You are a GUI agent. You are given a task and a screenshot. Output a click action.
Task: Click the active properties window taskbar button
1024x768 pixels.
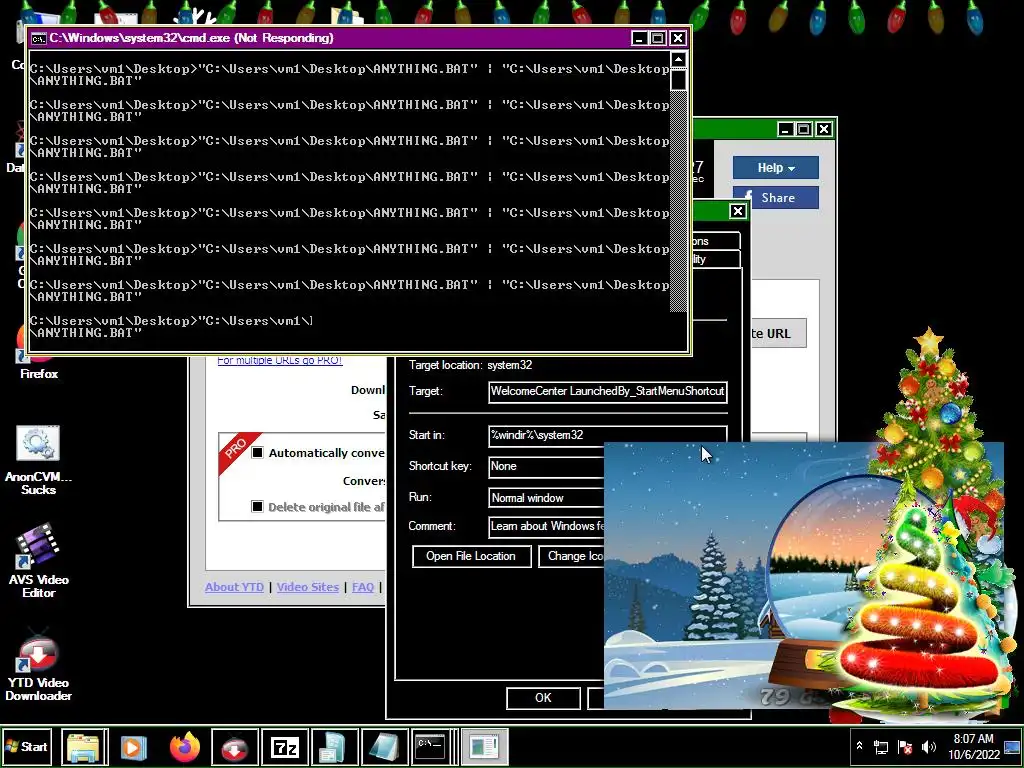coord(484,746)
